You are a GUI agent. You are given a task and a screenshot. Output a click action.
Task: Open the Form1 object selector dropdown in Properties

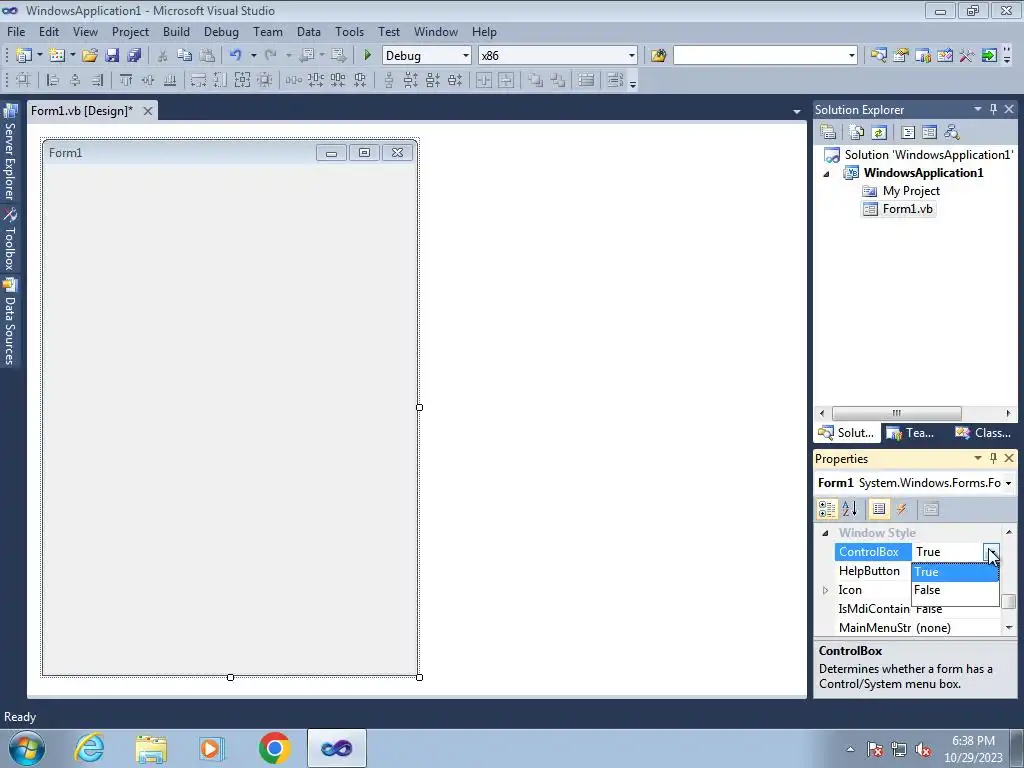tap(1008, 483)
